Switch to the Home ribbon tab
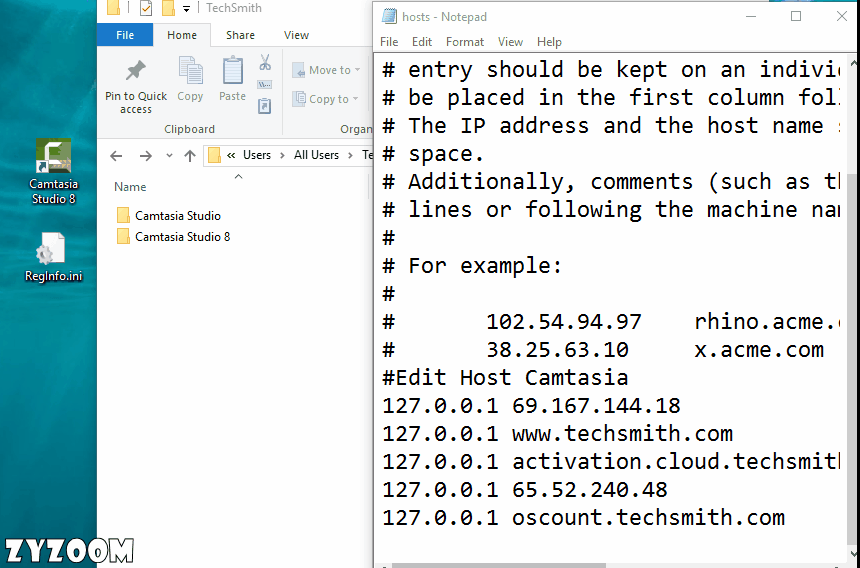 [182, 35]
